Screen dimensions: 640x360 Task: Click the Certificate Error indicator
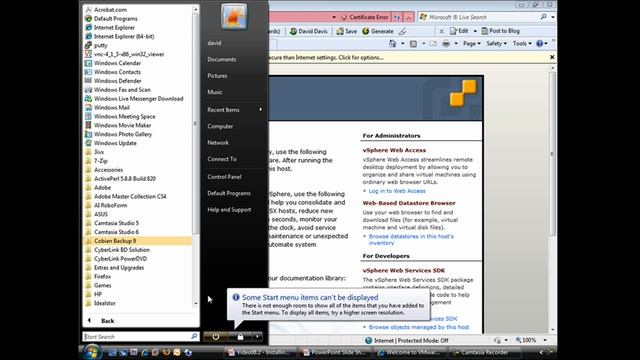(x=365, y=17)
